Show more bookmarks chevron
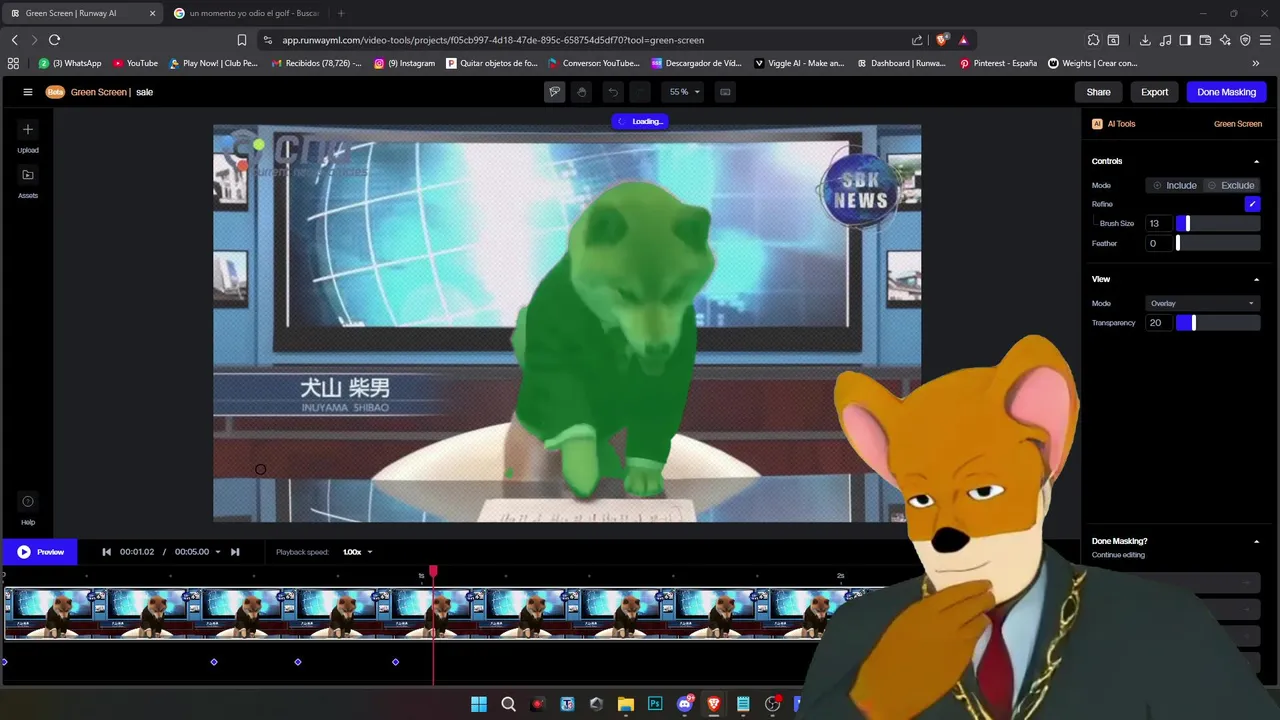 tap(1256, 63)
